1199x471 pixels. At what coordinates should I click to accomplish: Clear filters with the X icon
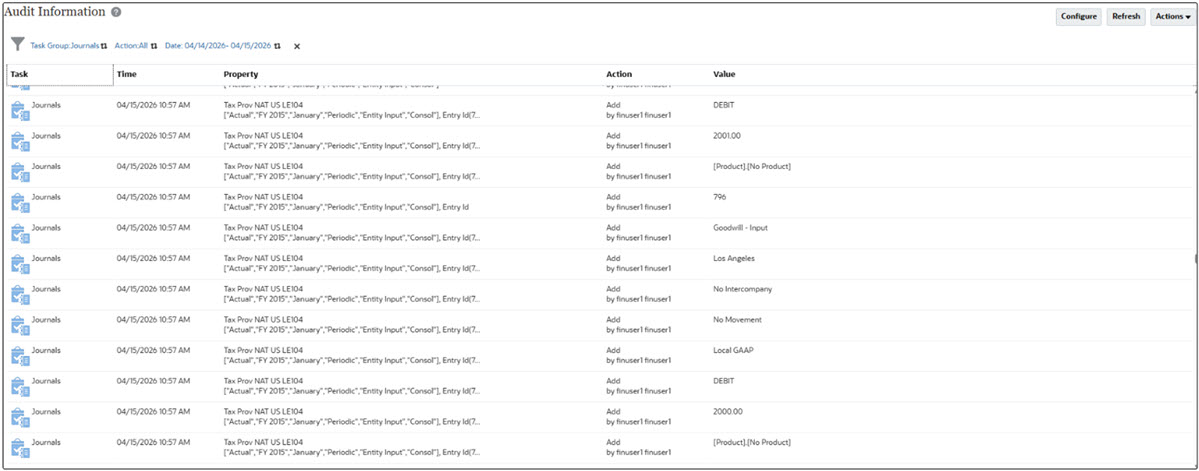[297, 46]
